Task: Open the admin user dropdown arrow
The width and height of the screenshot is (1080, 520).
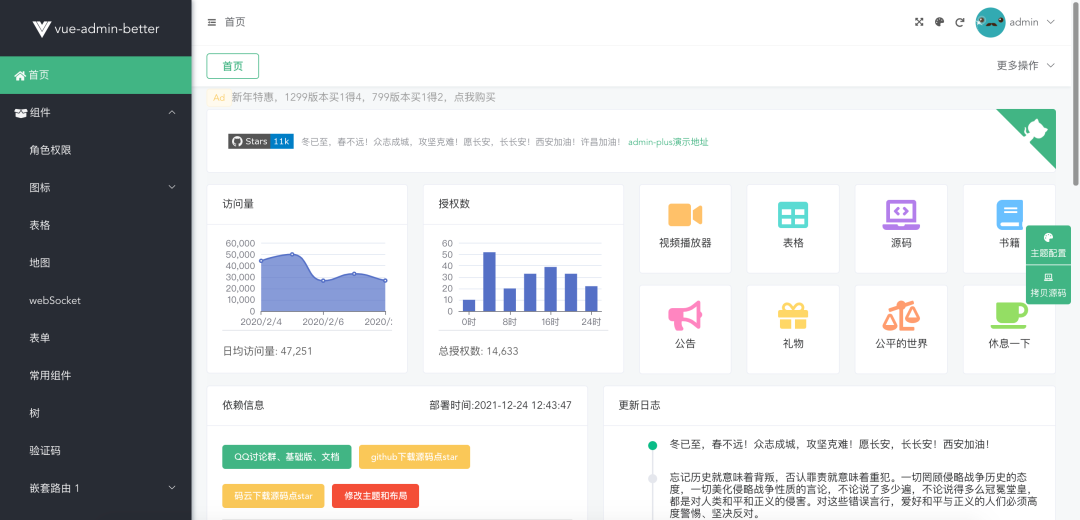Action: pos(1050,22)
